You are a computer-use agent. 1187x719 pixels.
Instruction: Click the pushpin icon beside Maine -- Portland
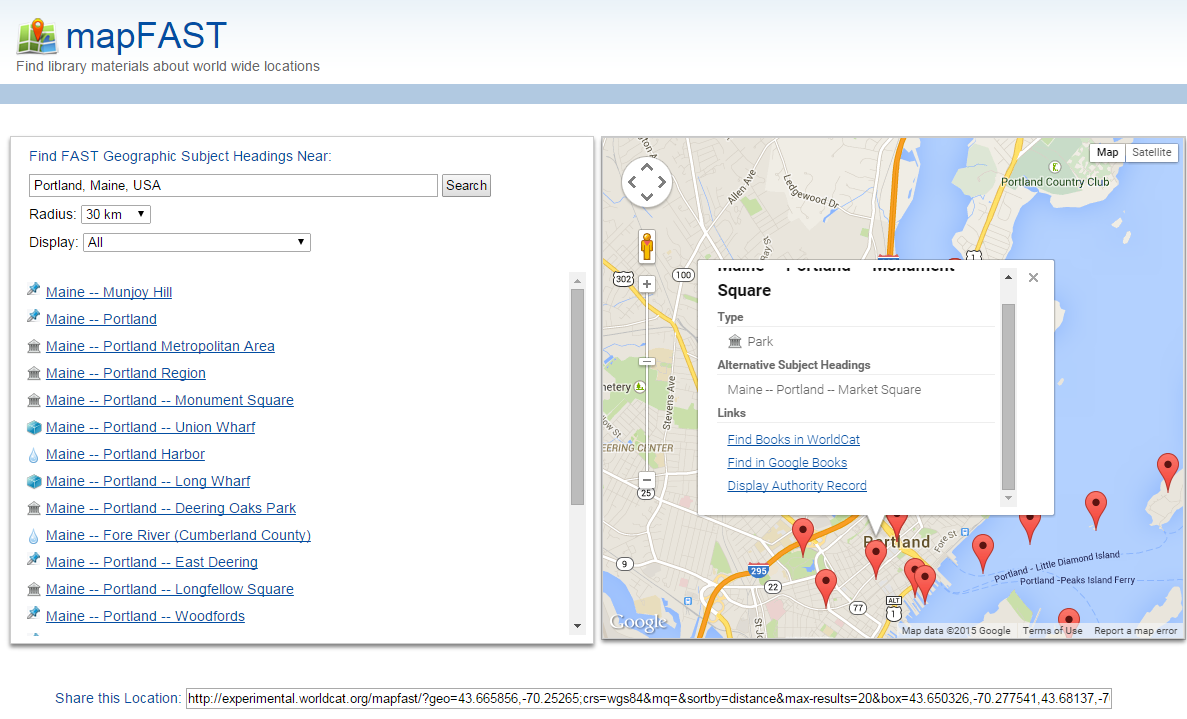pos(33,317)
